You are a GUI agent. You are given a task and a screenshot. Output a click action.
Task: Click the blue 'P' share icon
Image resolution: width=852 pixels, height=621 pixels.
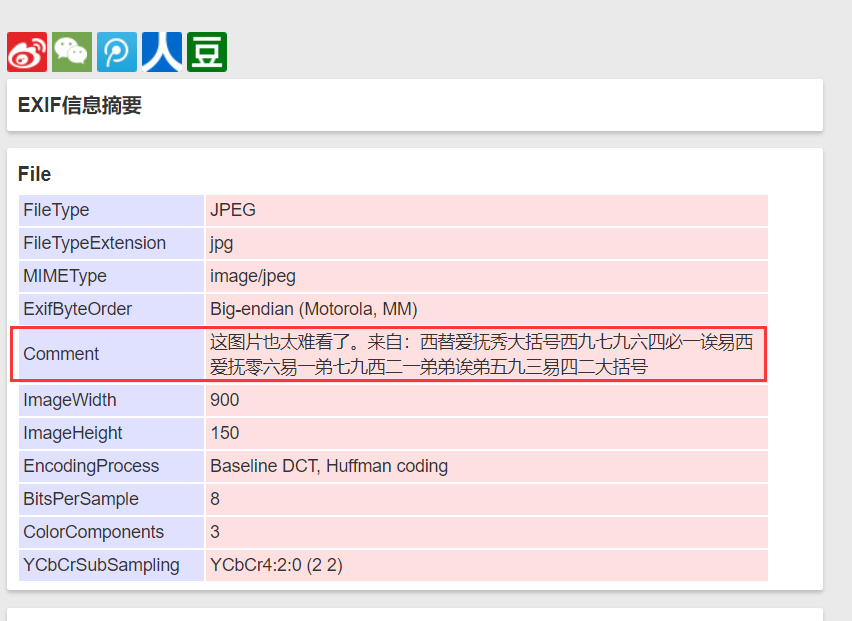pyautogui.click(x=116, y=51)
